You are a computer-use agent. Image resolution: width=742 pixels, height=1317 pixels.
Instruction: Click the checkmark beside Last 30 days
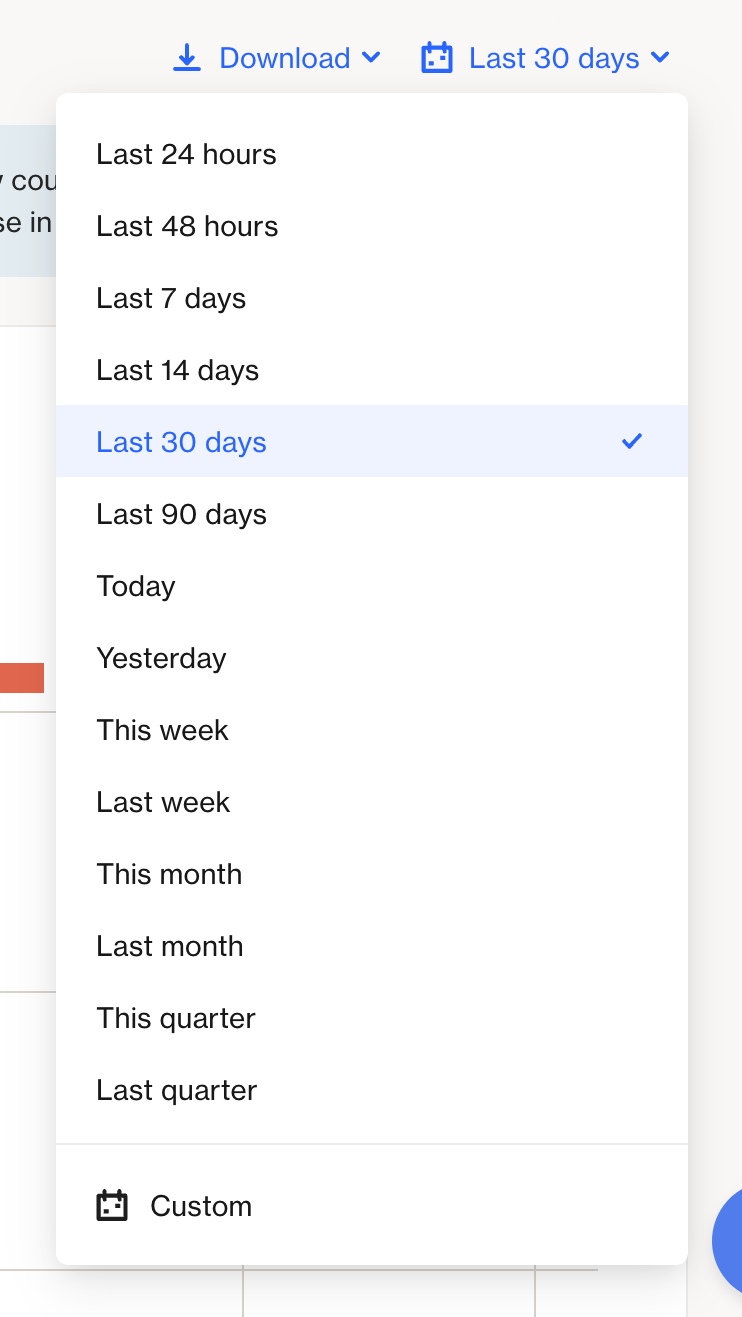pos(631,441)
